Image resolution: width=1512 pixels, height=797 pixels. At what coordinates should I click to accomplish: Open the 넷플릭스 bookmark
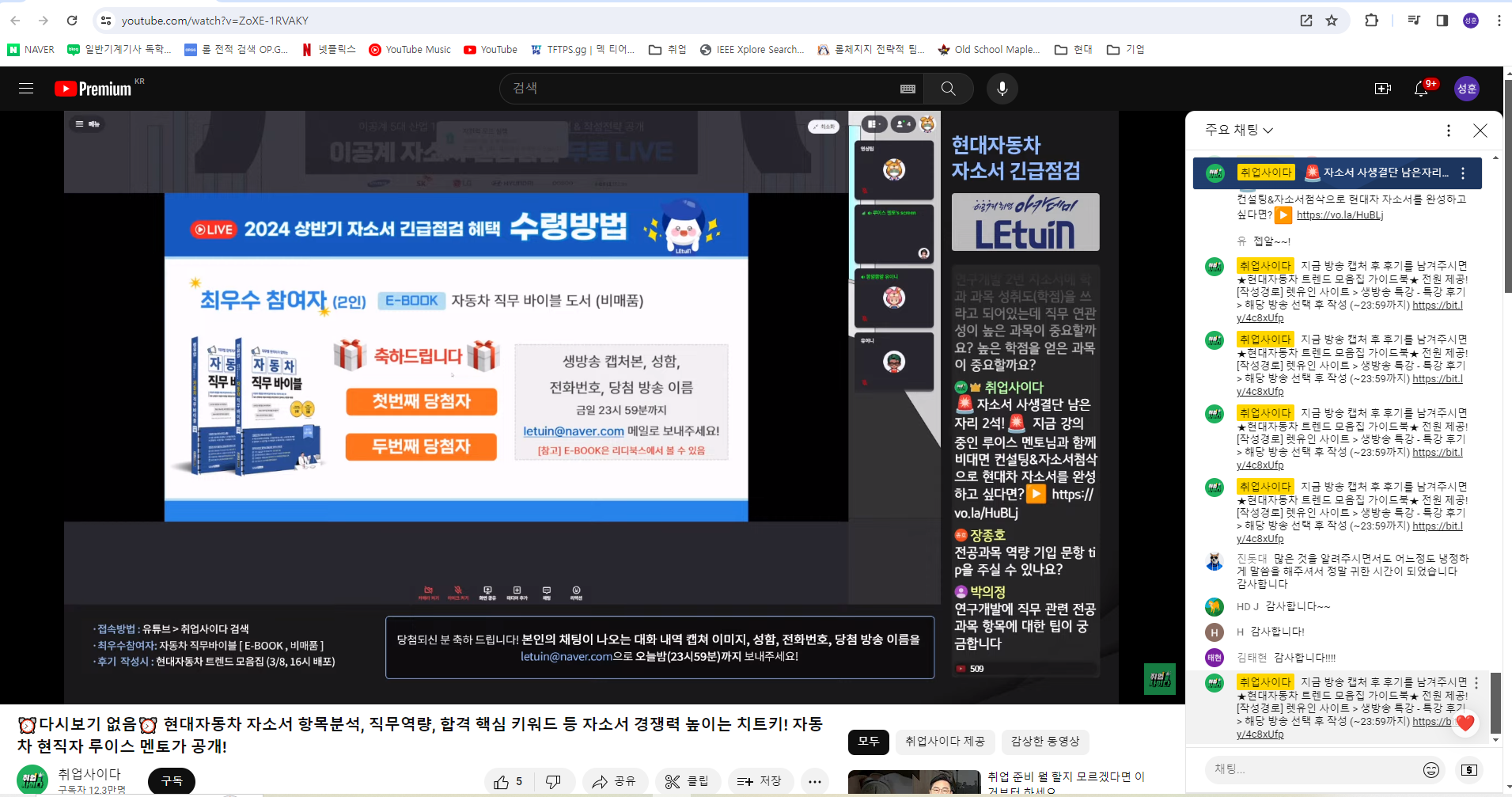329,50
